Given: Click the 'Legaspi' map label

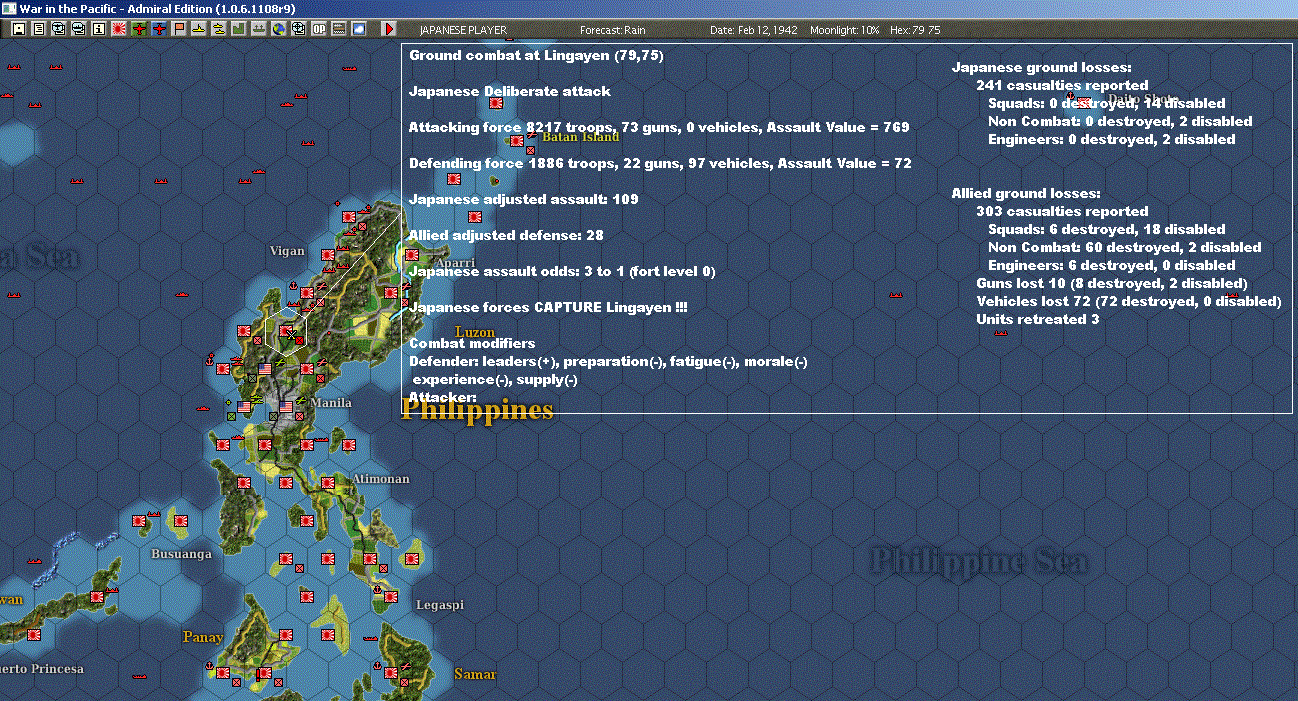Looking at the screenshot, I should (x=440, y=605).
